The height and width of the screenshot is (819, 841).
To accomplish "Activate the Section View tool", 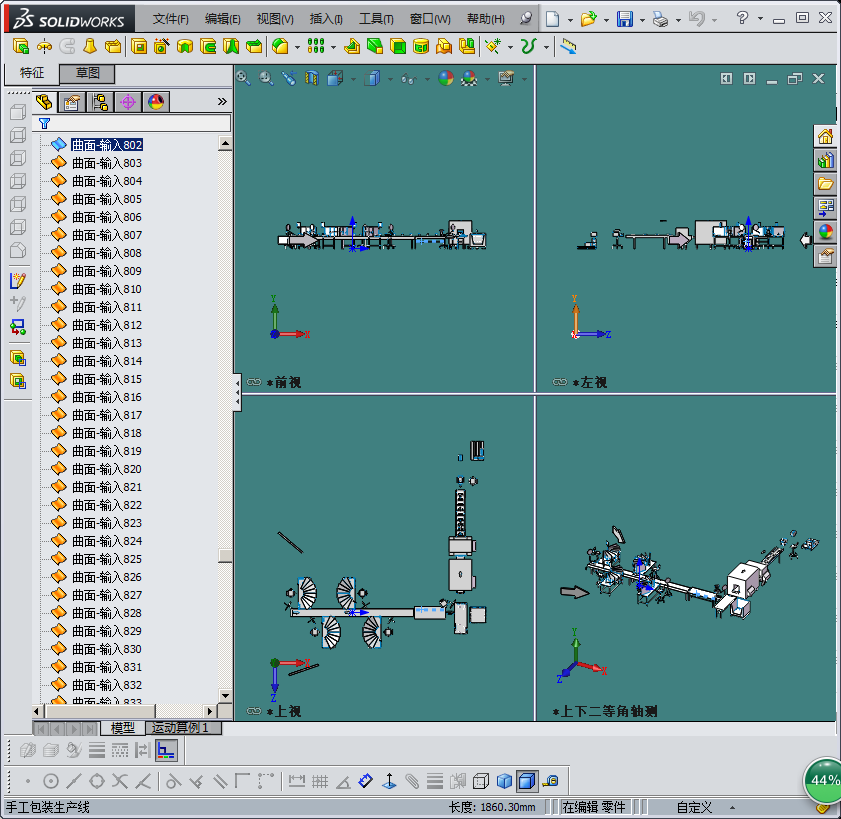I will tap(312, 78).
